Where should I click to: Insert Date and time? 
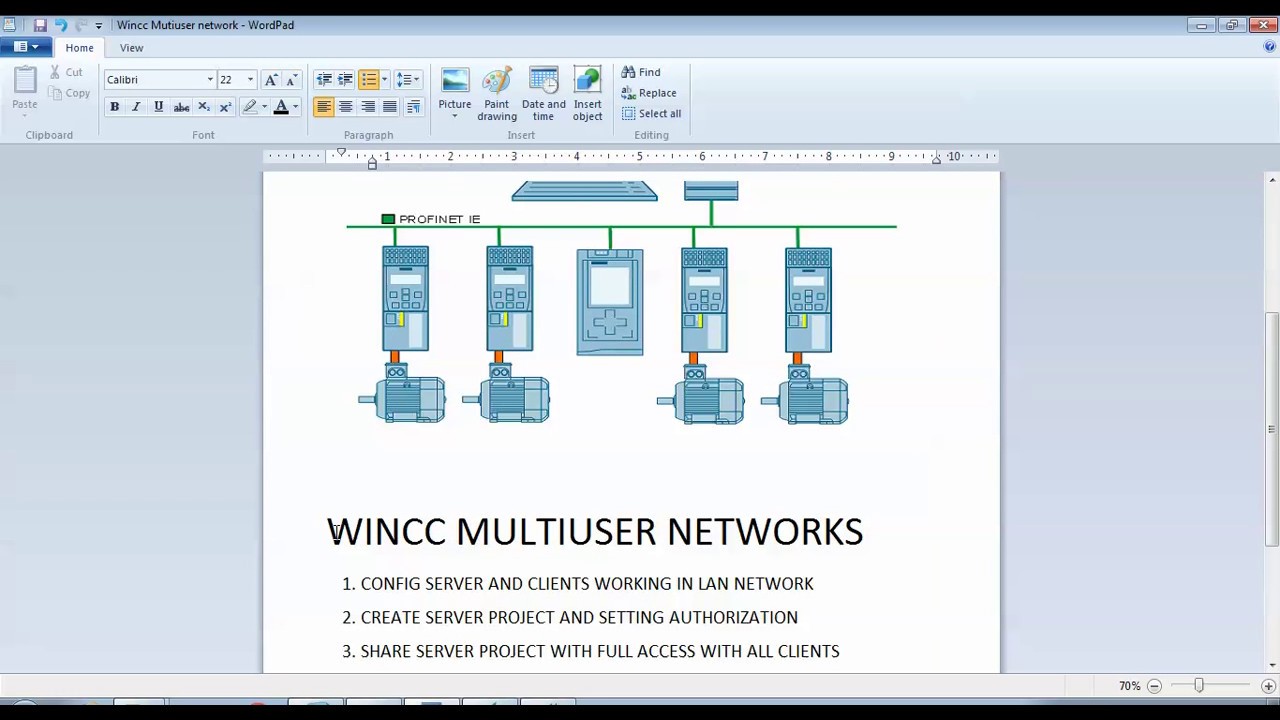(543, 93)
